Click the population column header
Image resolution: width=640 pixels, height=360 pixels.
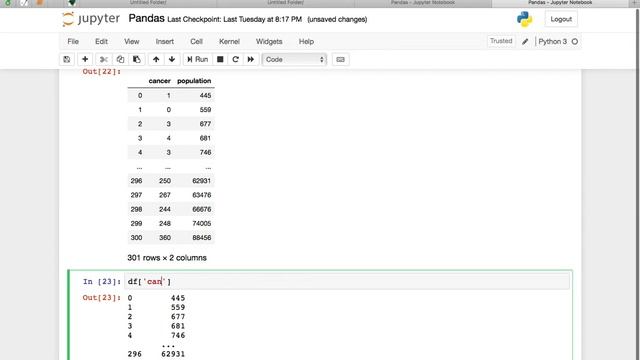(194, 81)
